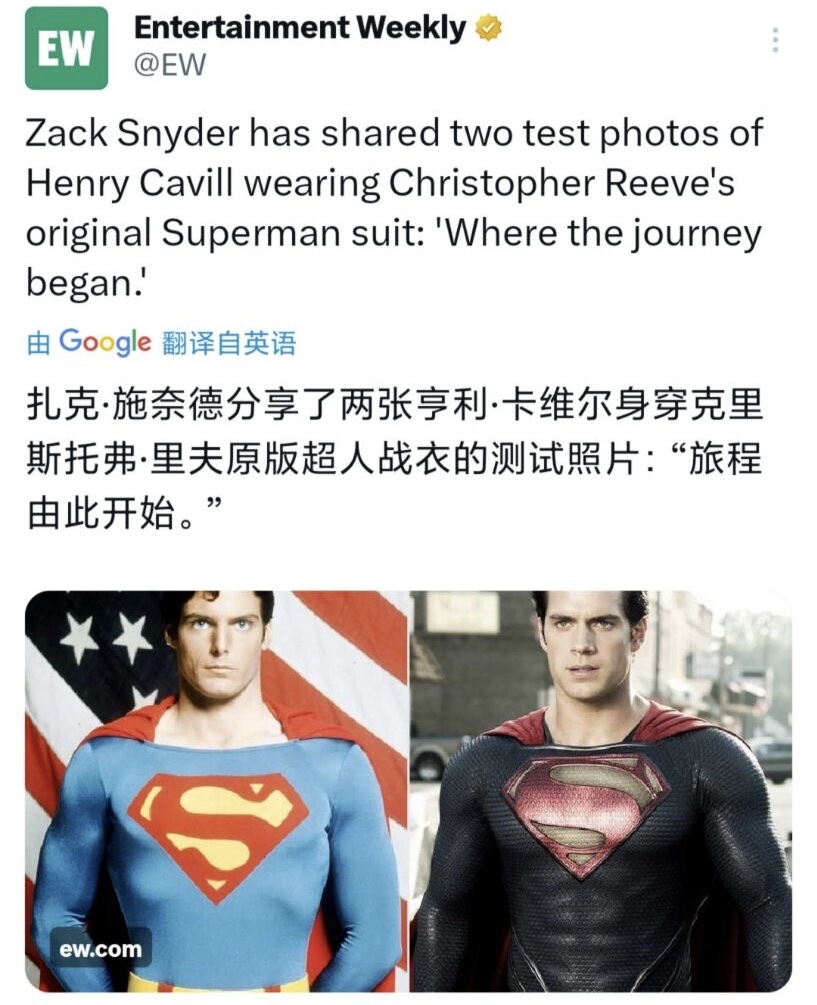Open the left Superman classic suit photo
This screenshot has height=1005, width=817.
216,791
